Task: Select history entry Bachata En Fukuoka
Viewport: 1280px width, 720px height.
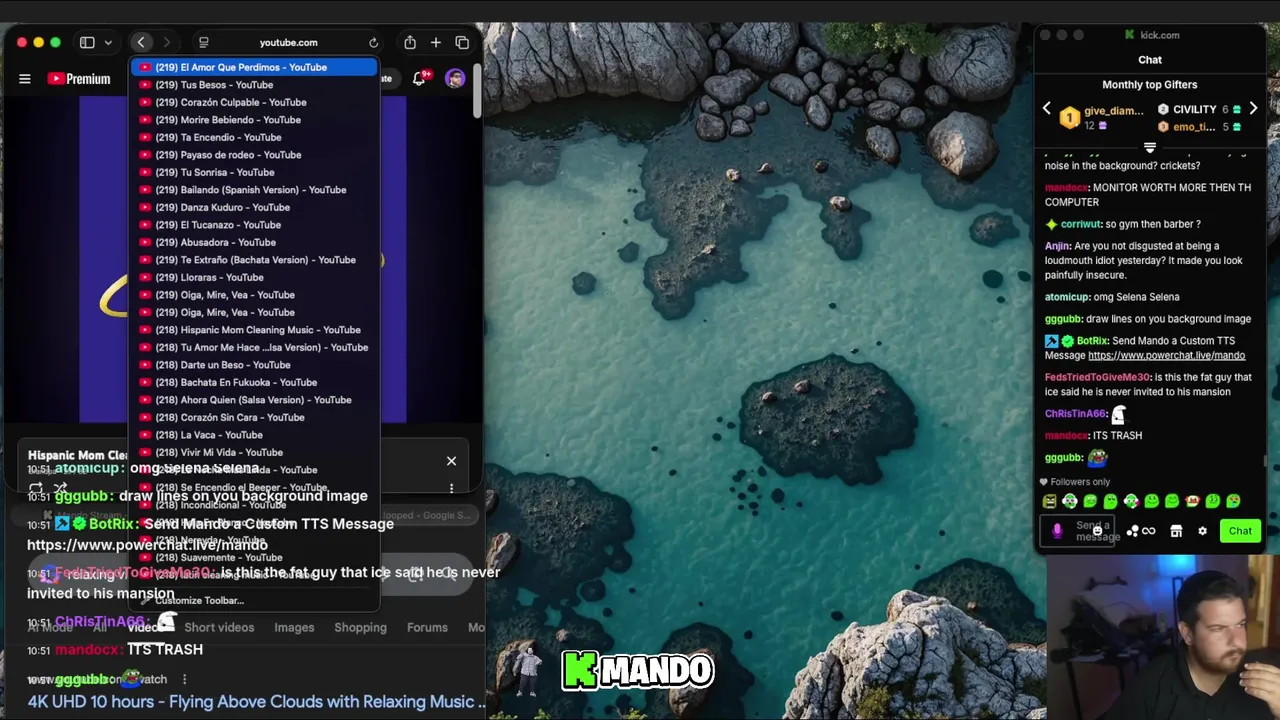Action: tap(254, 382)
